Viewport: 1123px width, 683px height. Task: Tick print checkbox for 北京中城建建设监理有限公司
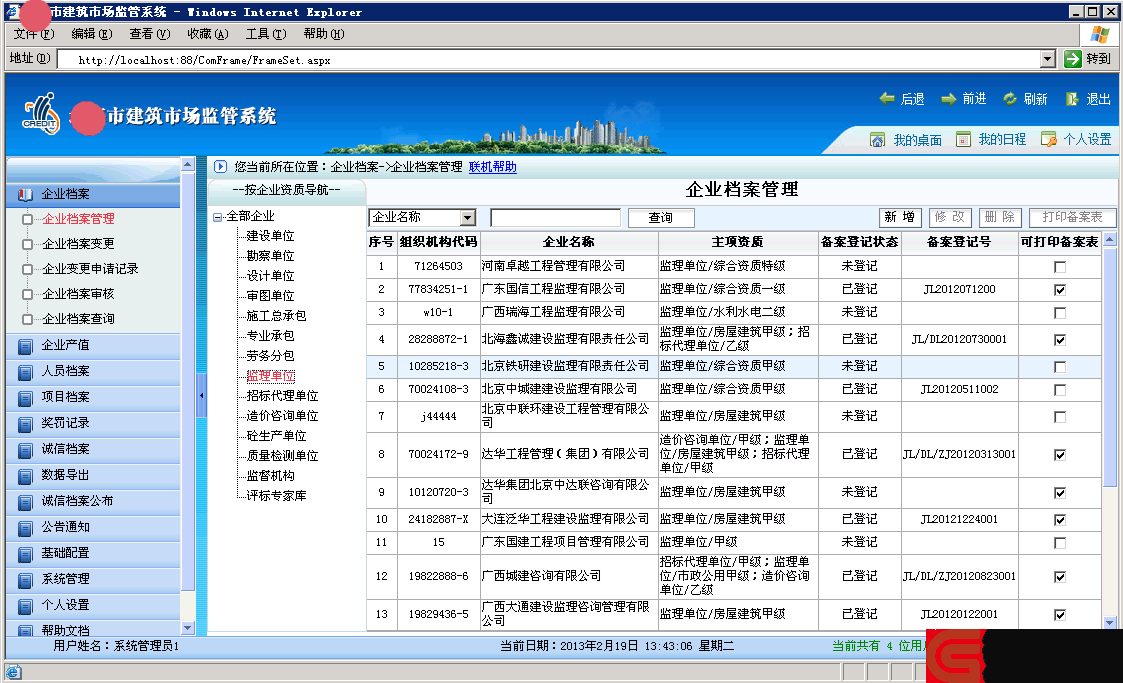pos(1060,390)
